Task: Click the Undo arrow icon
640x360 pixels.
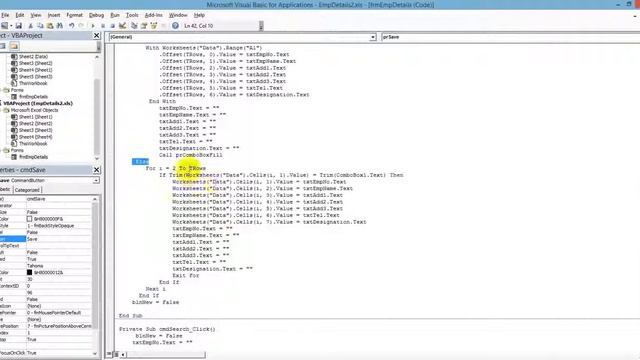Action: point(71,26)
